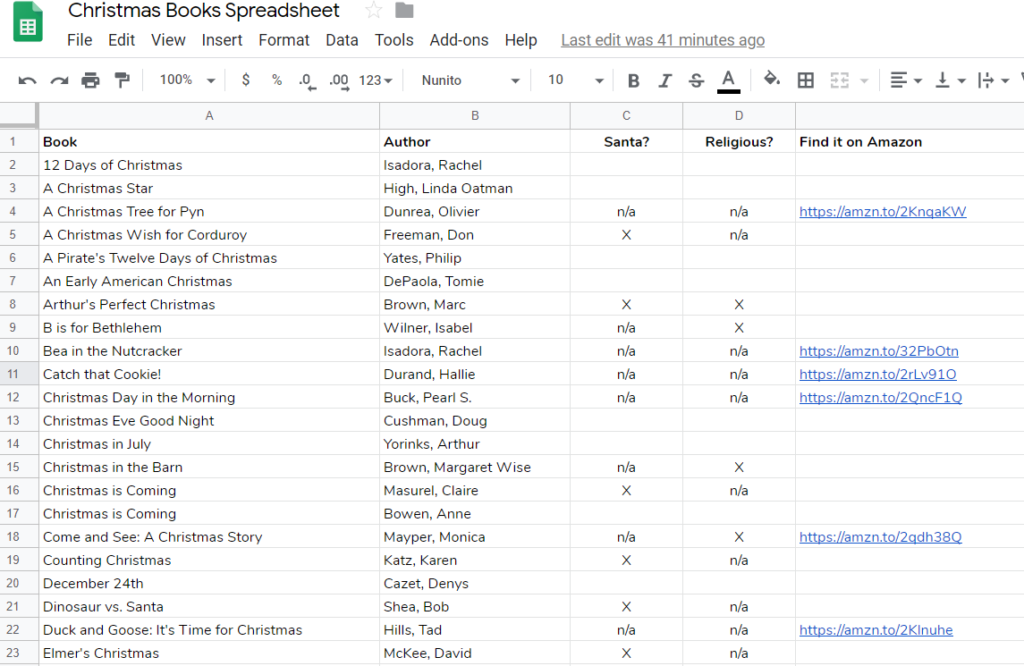Open the Borders tool
Screen dimensions: 1024x666
tap(805, 80)
